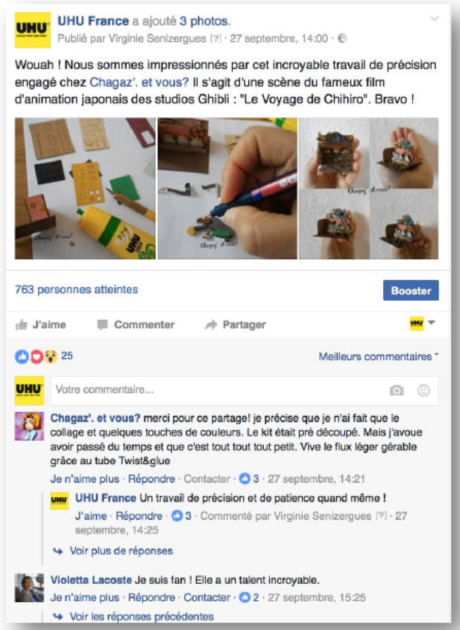Image resolution: width=460 pixels, height=630 pixels.
Task: Toggle Je n'aime plus on Violetta's comment
Action: tap(85, 597)
